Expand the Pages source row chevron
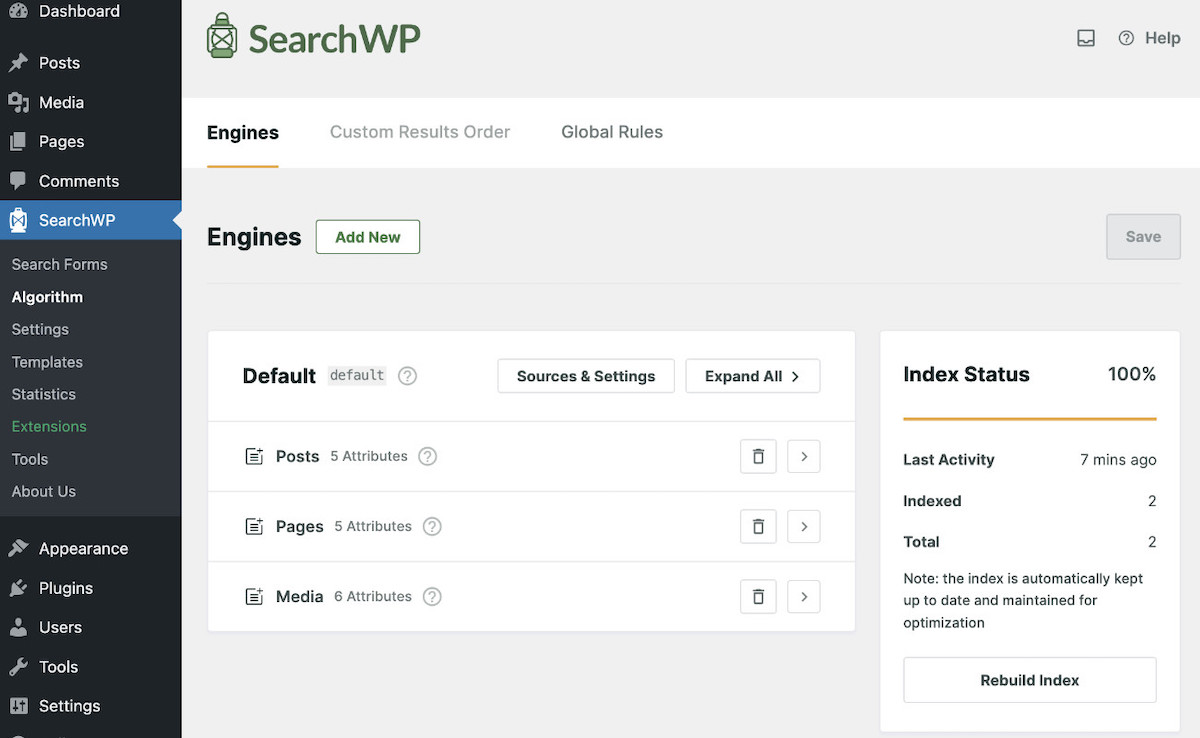This screenshot has width=1200, height=738. coord(804,526)
